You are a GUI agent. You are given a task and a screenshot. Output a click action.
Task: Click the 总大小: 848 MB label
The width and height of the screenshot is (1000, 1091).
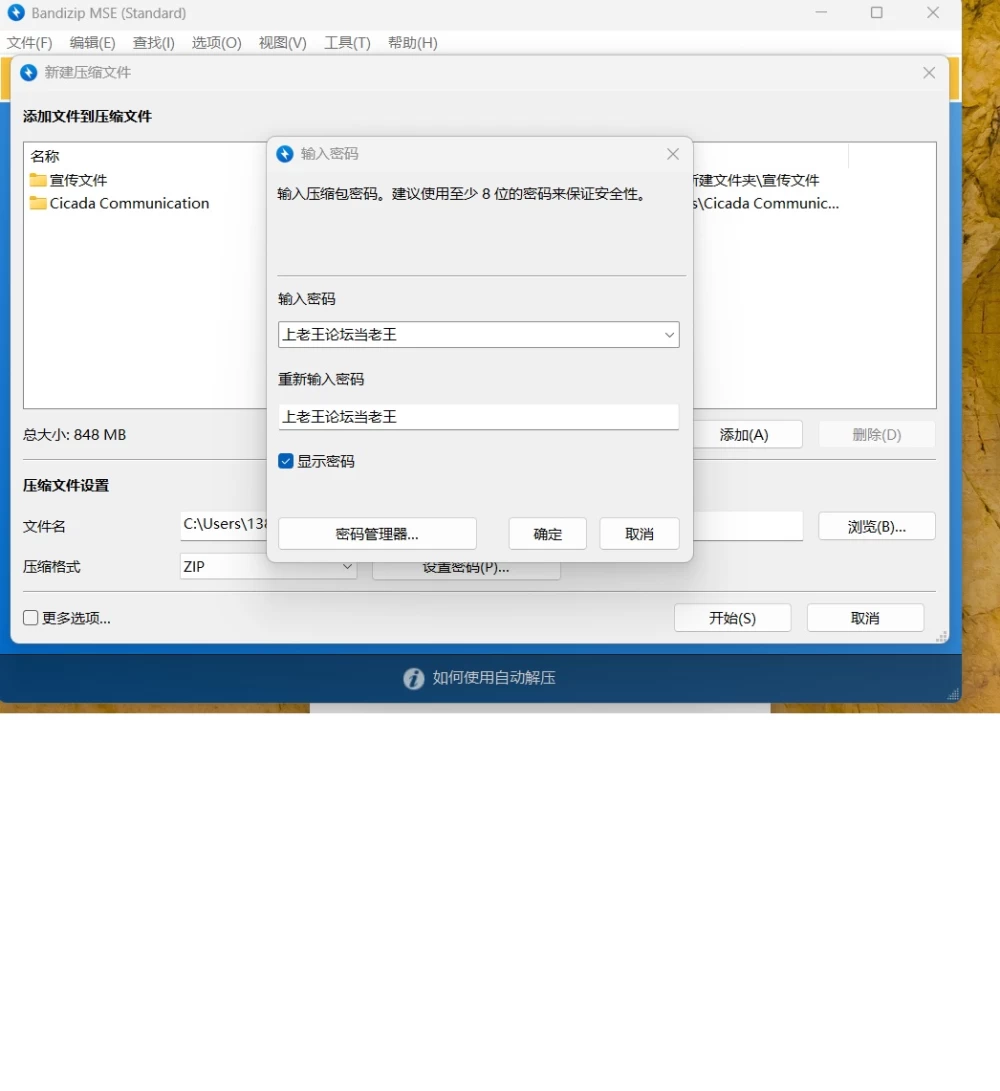pyautogui.click(x=74, y=435)
